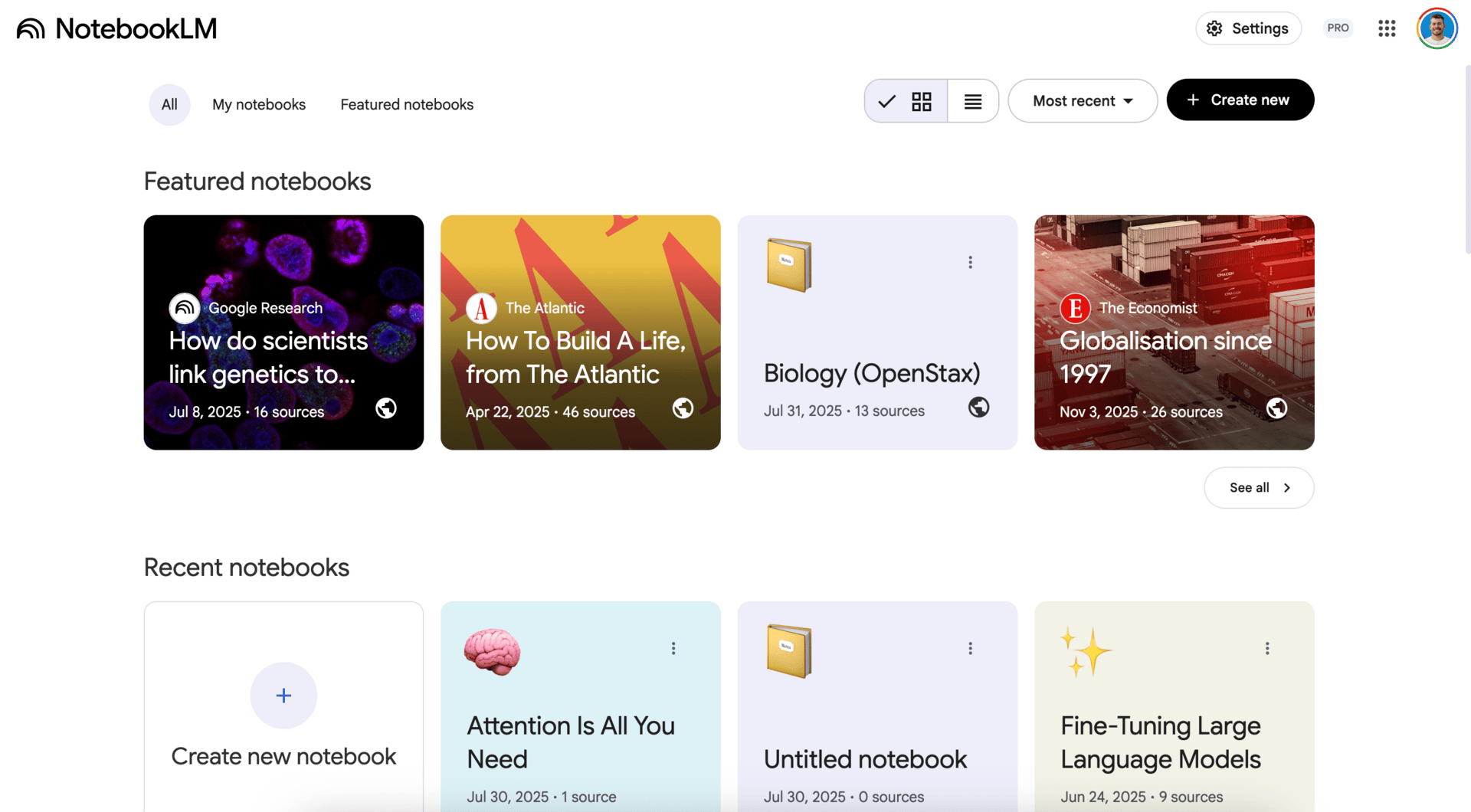This screenshot has height=812, width=1471.
Task: Open more options on Untitled notebook card
Action: tap(970, 649)
